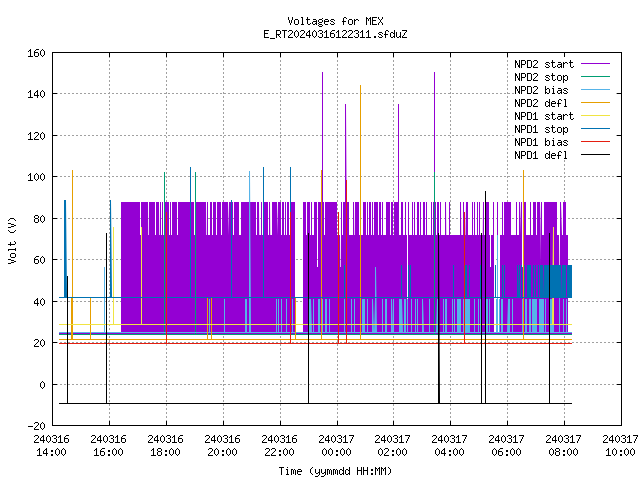Viewport: 640px width, 480px height.
Task: Click the red NPD1 bias legend line
Action: pos(595,142)
